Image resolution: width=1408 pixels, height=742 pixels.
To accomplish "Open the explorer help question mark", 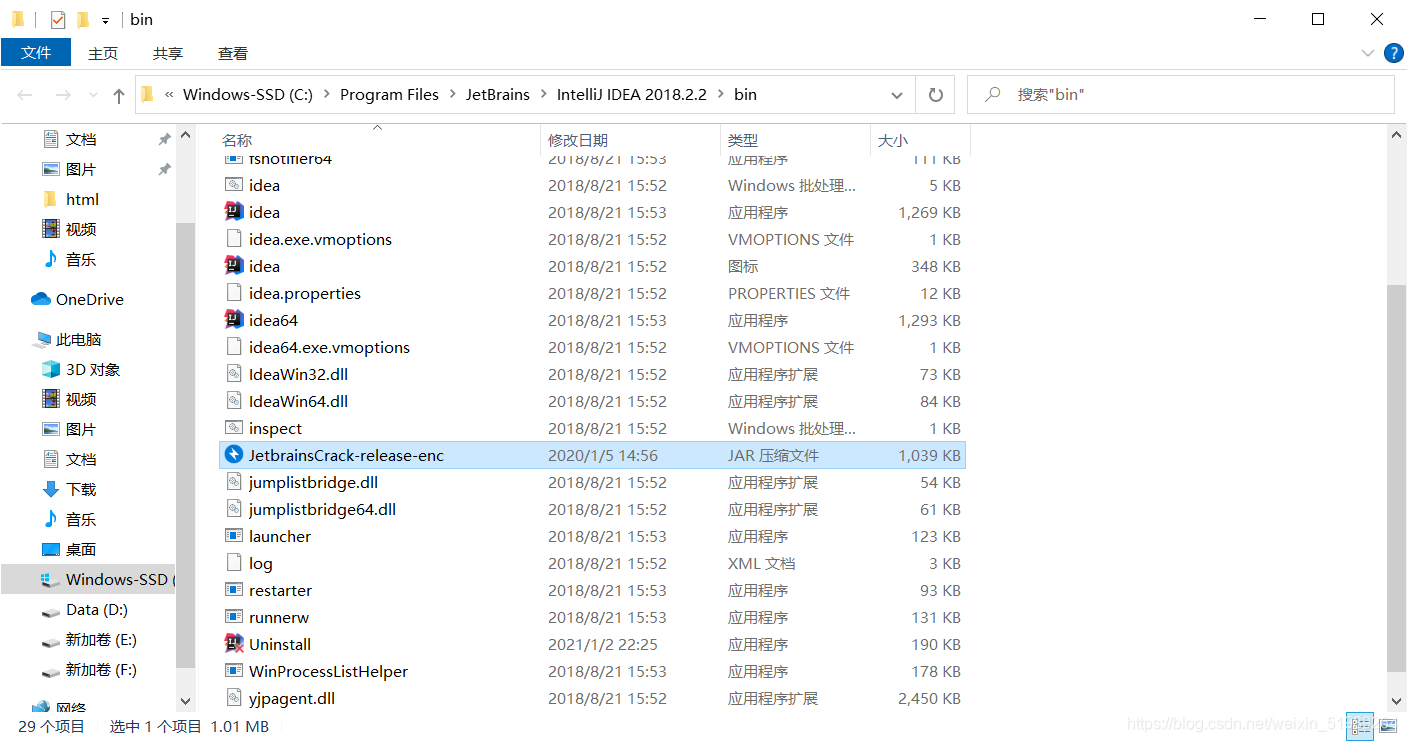I will [x=1392, y=53].
